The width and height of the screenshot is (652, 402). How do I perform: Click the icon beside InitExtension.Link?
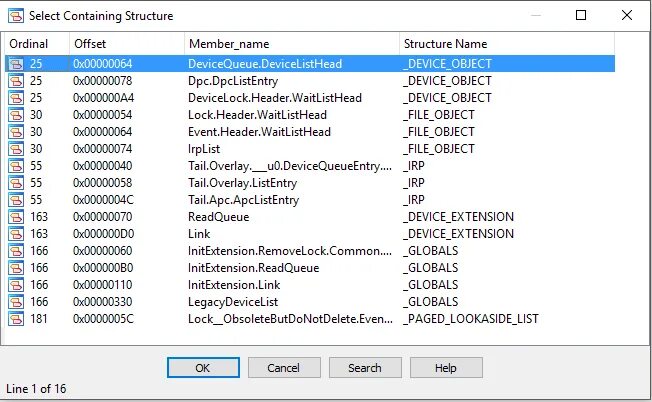click(16, 285)
